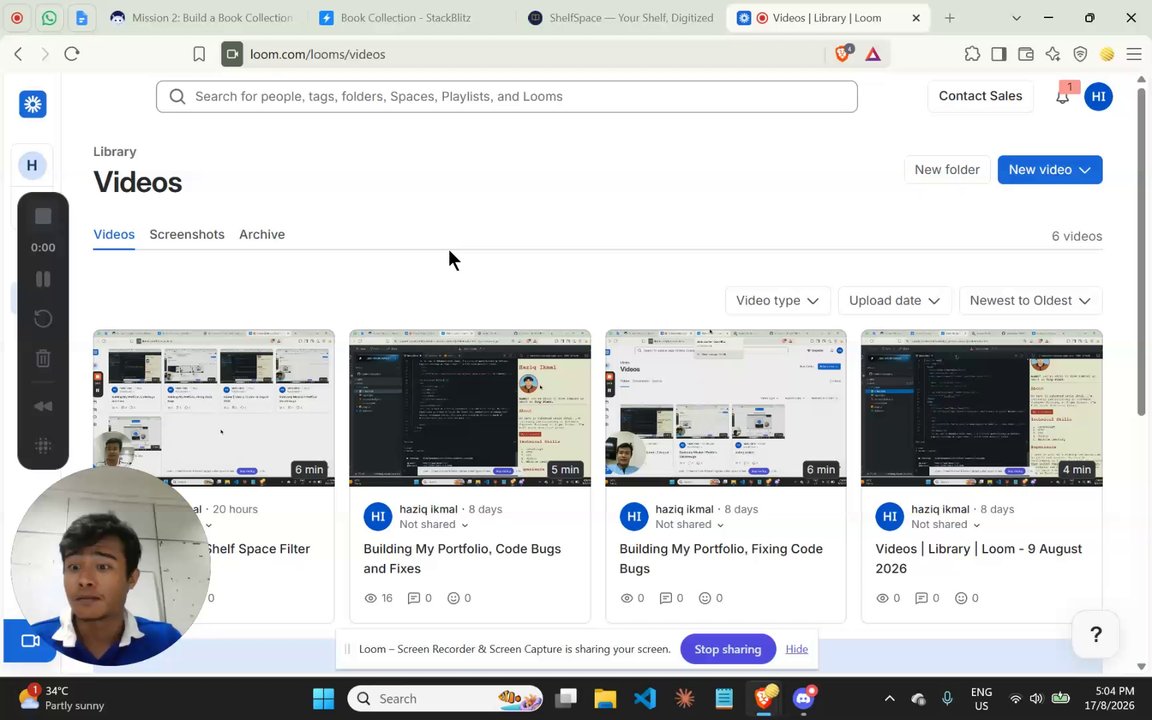
Task: Toggle the browser sidebar panel icon
Action: [998, 54]
